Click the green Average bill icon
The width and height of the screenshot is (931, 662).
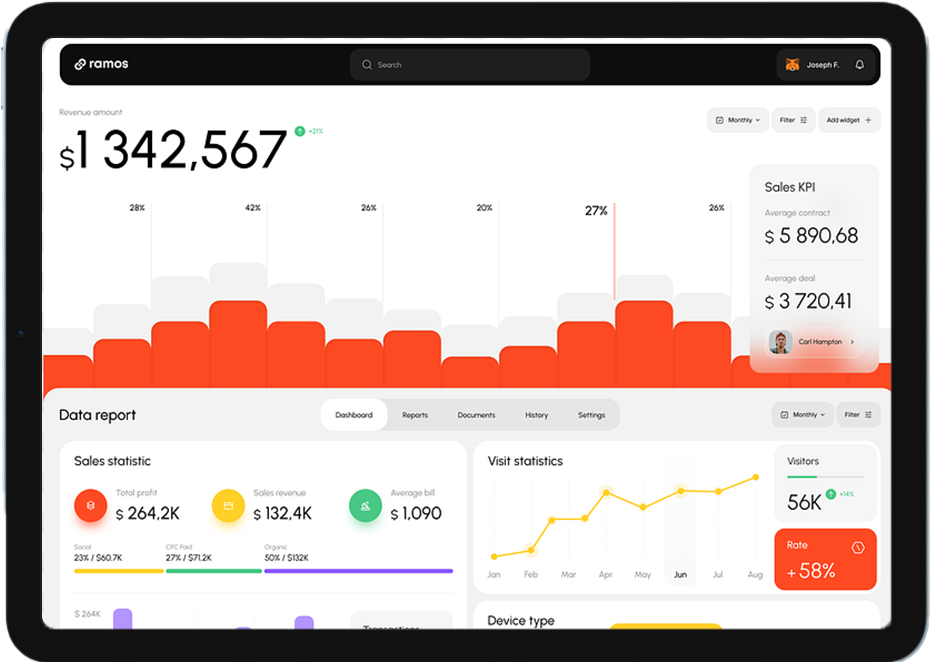(365, 506)
